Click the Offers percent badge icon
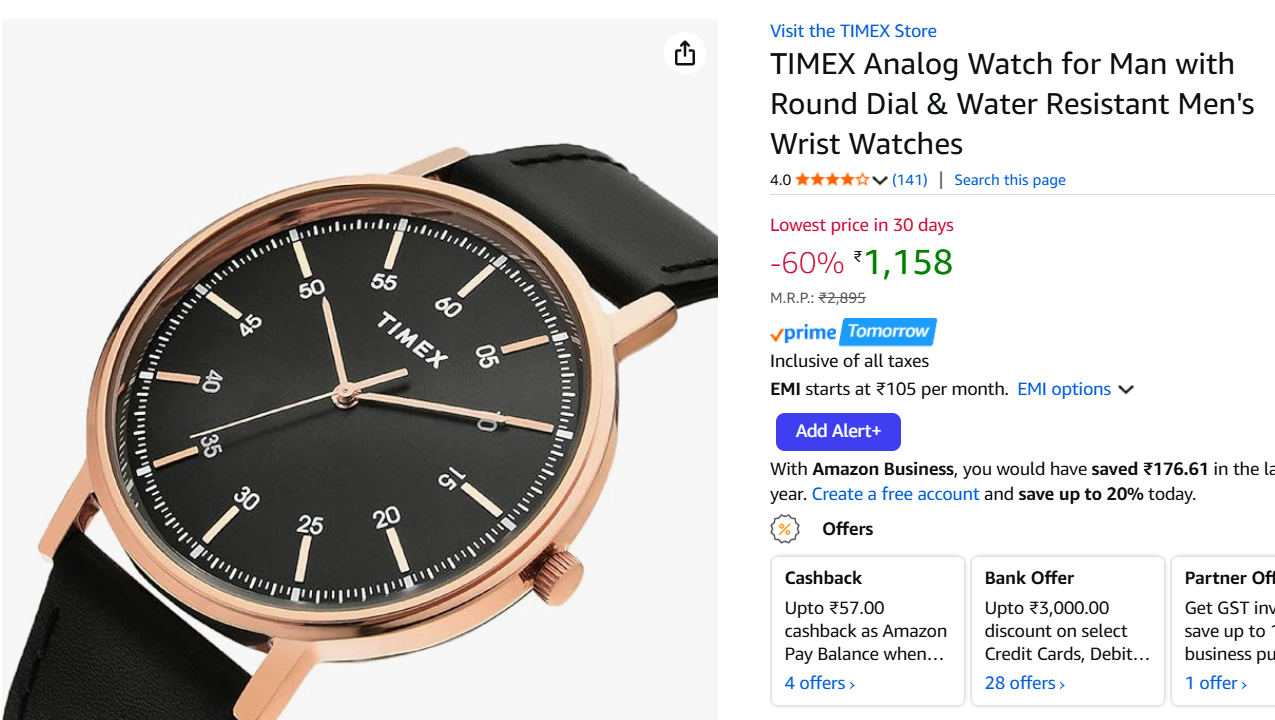This screenshot has width=1275, height=720. point(785,529)
